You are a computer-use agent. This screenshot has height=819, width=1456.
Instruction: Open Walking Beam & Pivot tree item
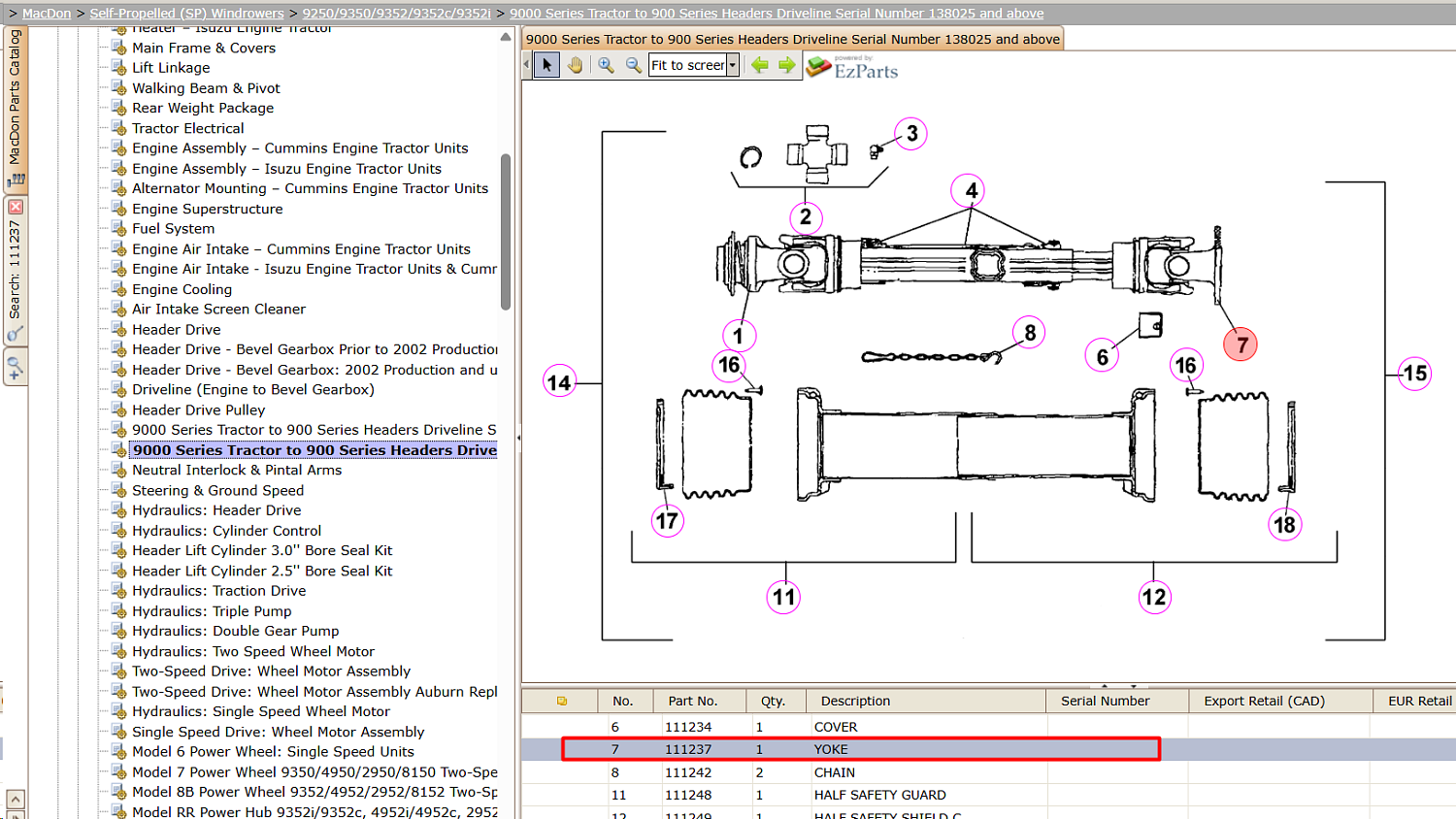206,88
